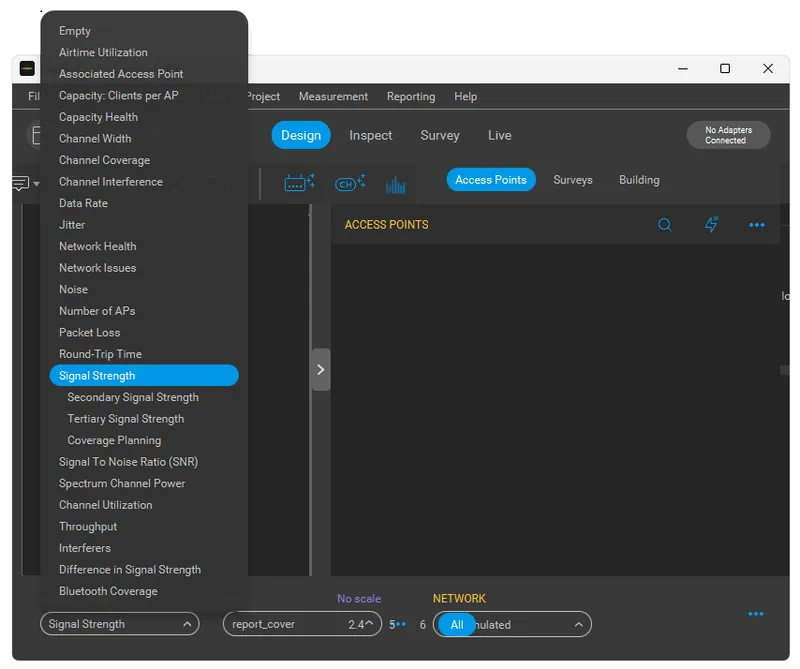Click the auto channel planner CH icon
The height and width of the screenshot is (669, 800).
coord(350,183)
